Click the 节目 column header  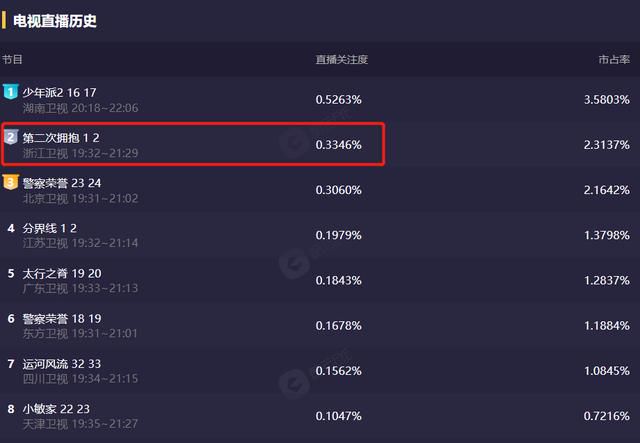pyautogui.click(x=12, y=60)
